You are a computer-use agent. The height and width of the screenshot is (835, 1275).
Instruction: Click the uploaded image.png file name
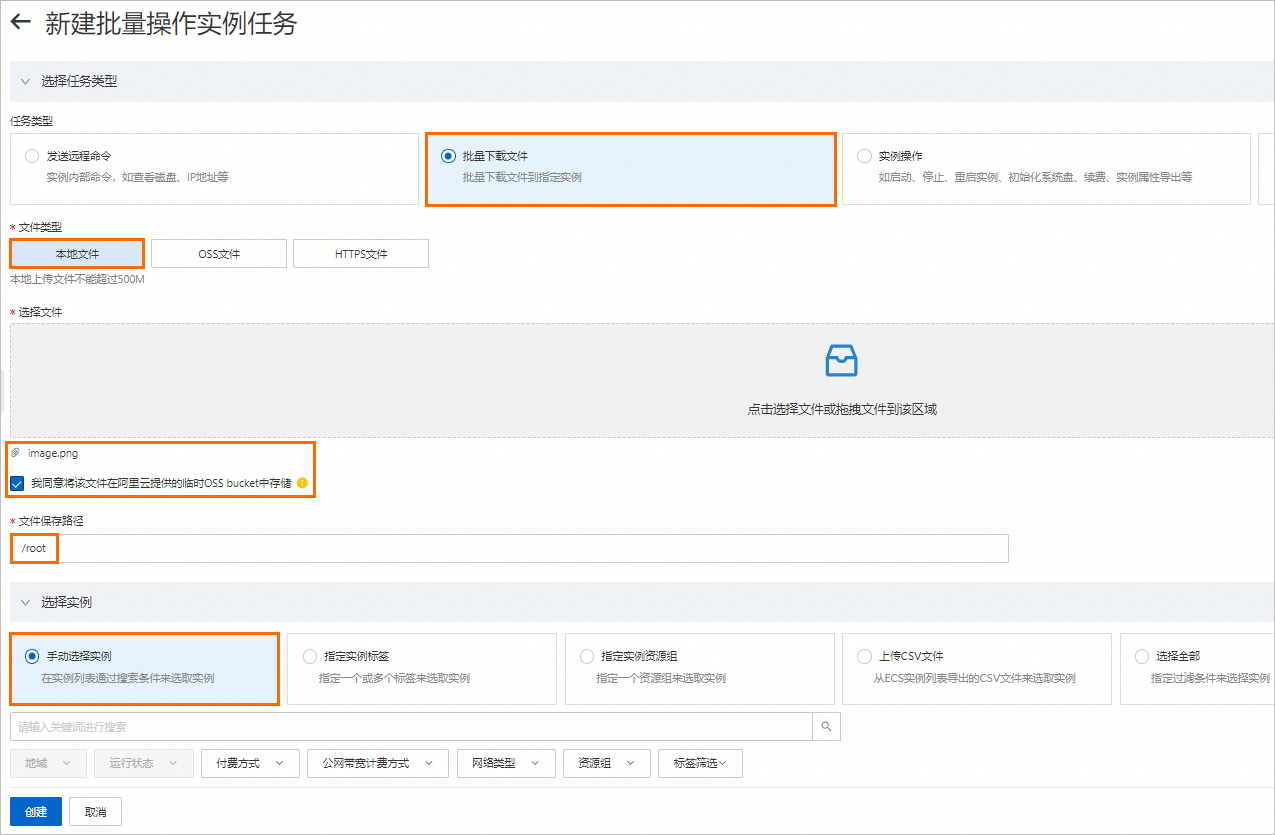tap(53, 453)
